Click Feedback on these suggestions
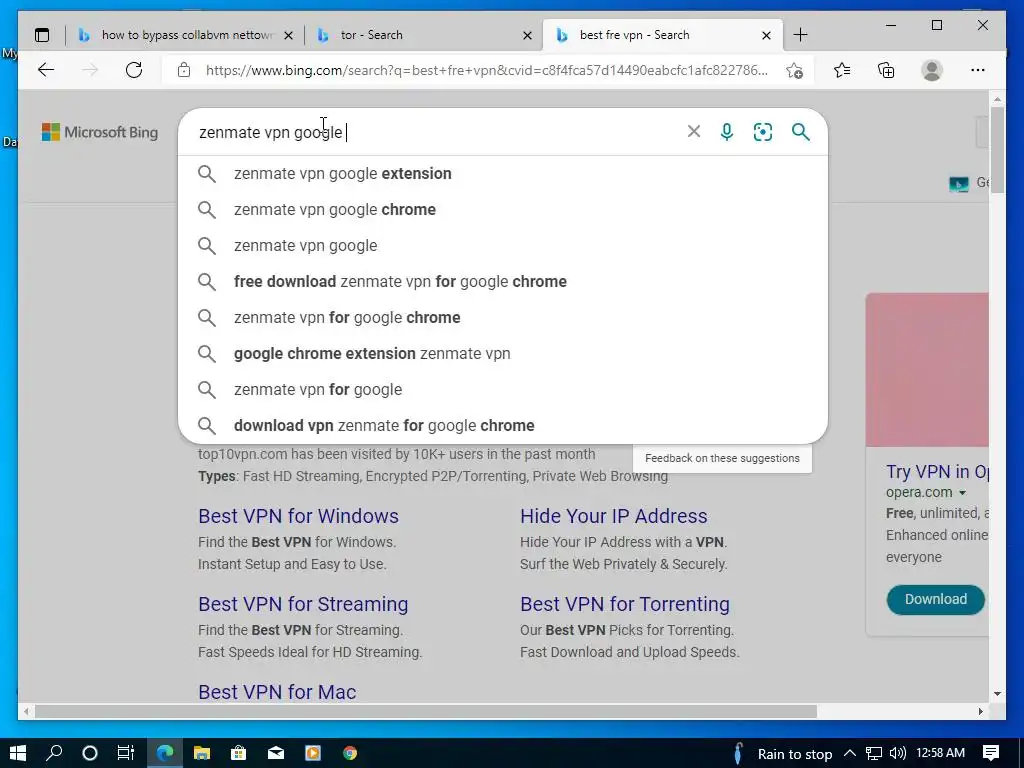 pyautogui.click(x=722, y=458)
